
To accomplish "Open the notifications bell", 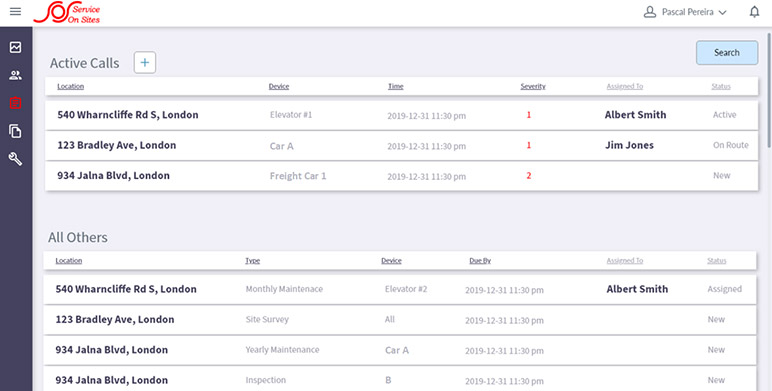I will pyautogui.click(x=754, y=12).
